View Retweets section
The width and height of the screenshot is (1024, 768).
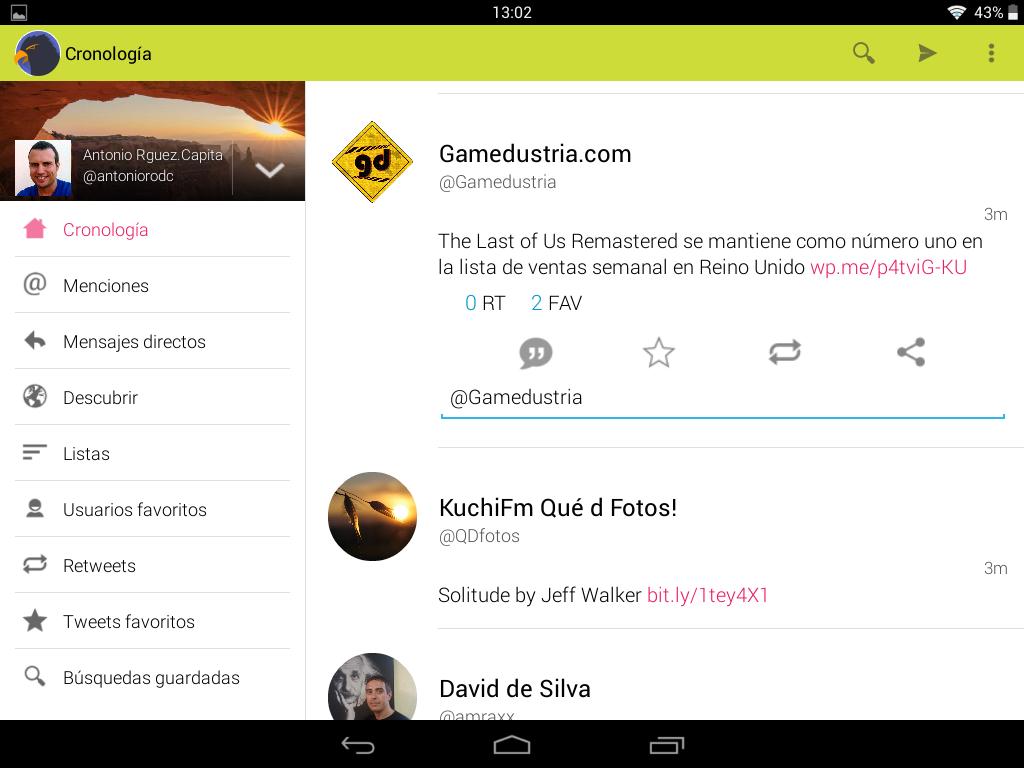[152, 566]
